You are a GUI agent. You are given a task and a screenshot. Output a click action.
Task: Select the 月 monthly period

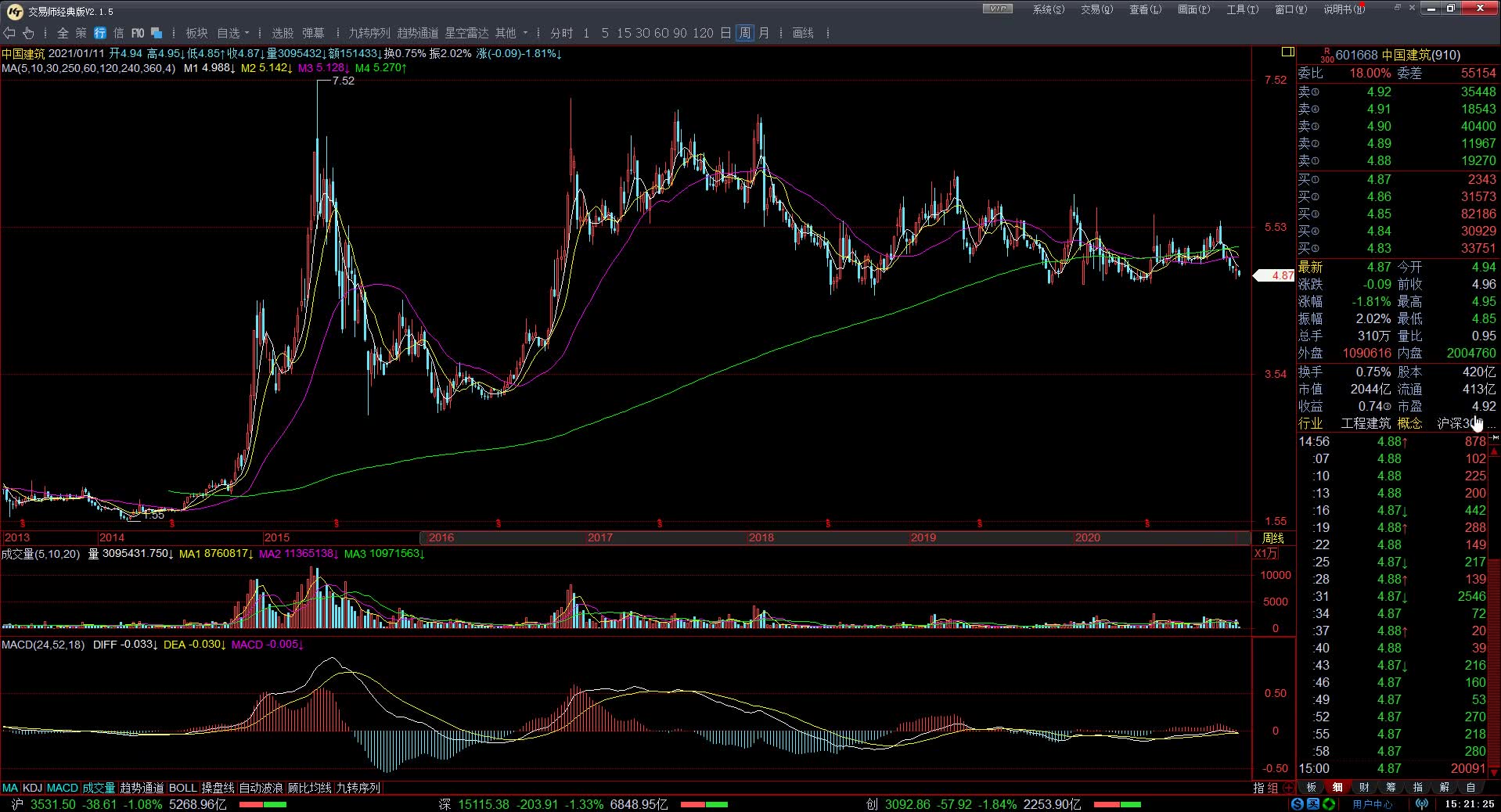tap(764, 33)
